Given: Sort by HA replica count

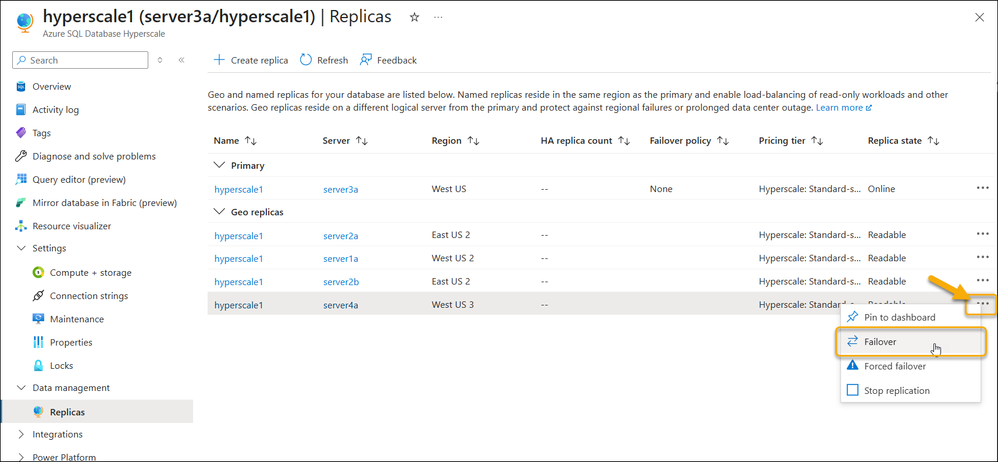Looking at the screenshot, I should point(585,141).
